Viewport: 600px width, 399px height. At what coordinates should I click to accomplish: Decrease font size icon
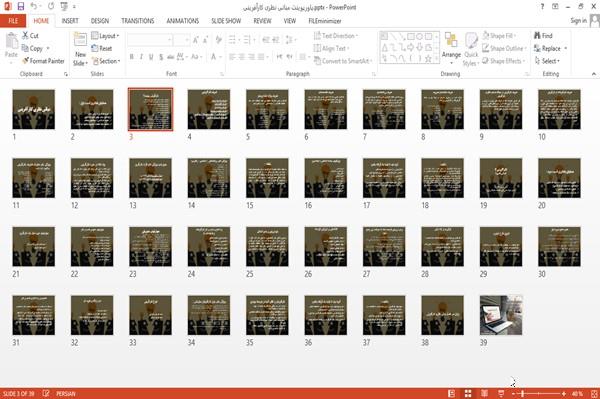pyautogui.click(x=206, y=40)
